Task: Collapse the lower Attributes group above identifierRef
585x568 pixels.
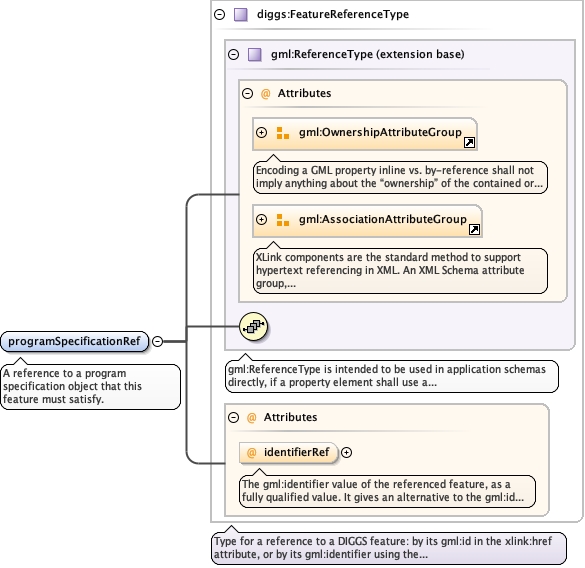Action: click(x=234, y=417)
